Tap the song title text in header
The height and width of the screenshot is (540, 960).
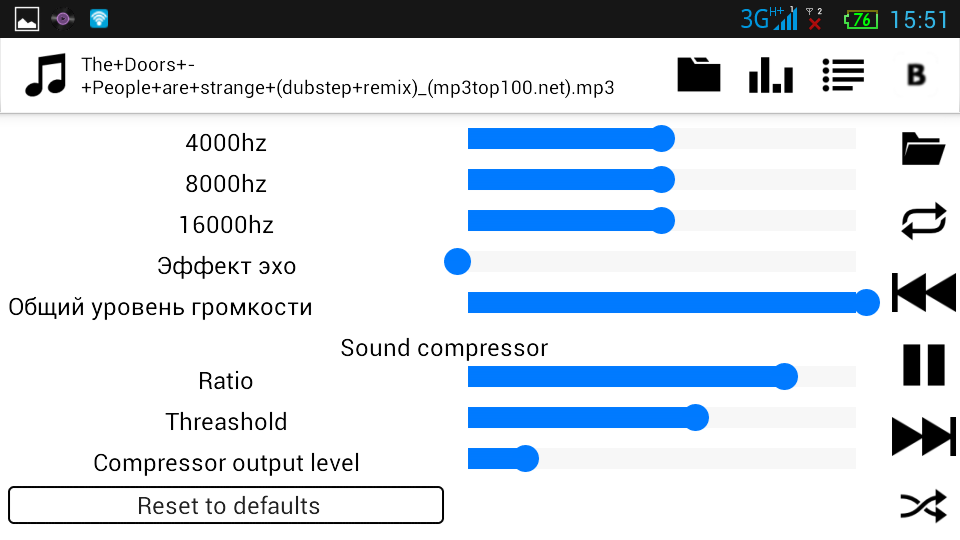coord(347,76)
